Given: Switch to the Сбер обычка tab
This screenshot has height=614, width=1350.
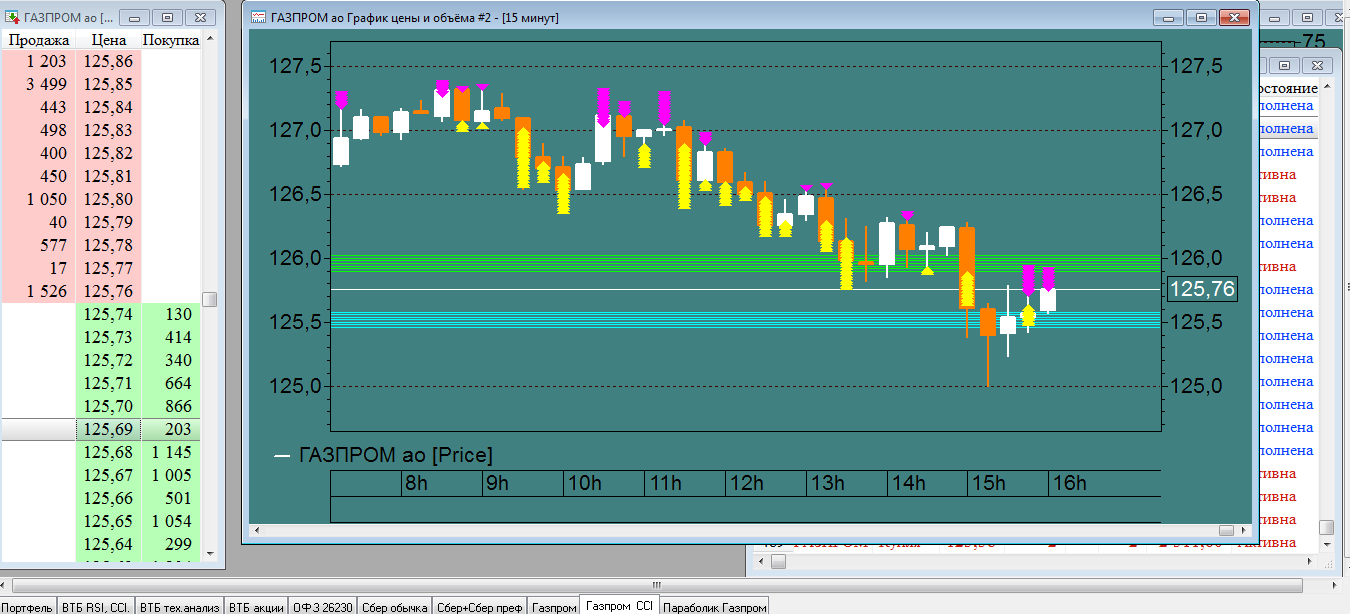Looking at the screenshot, I should tap(395, 606).
